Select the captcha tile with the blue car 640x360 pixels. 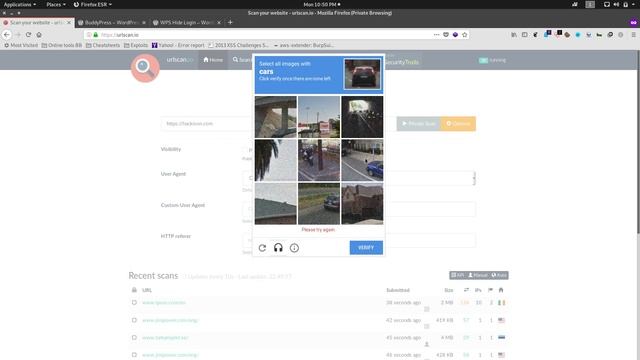click(362, 160)
